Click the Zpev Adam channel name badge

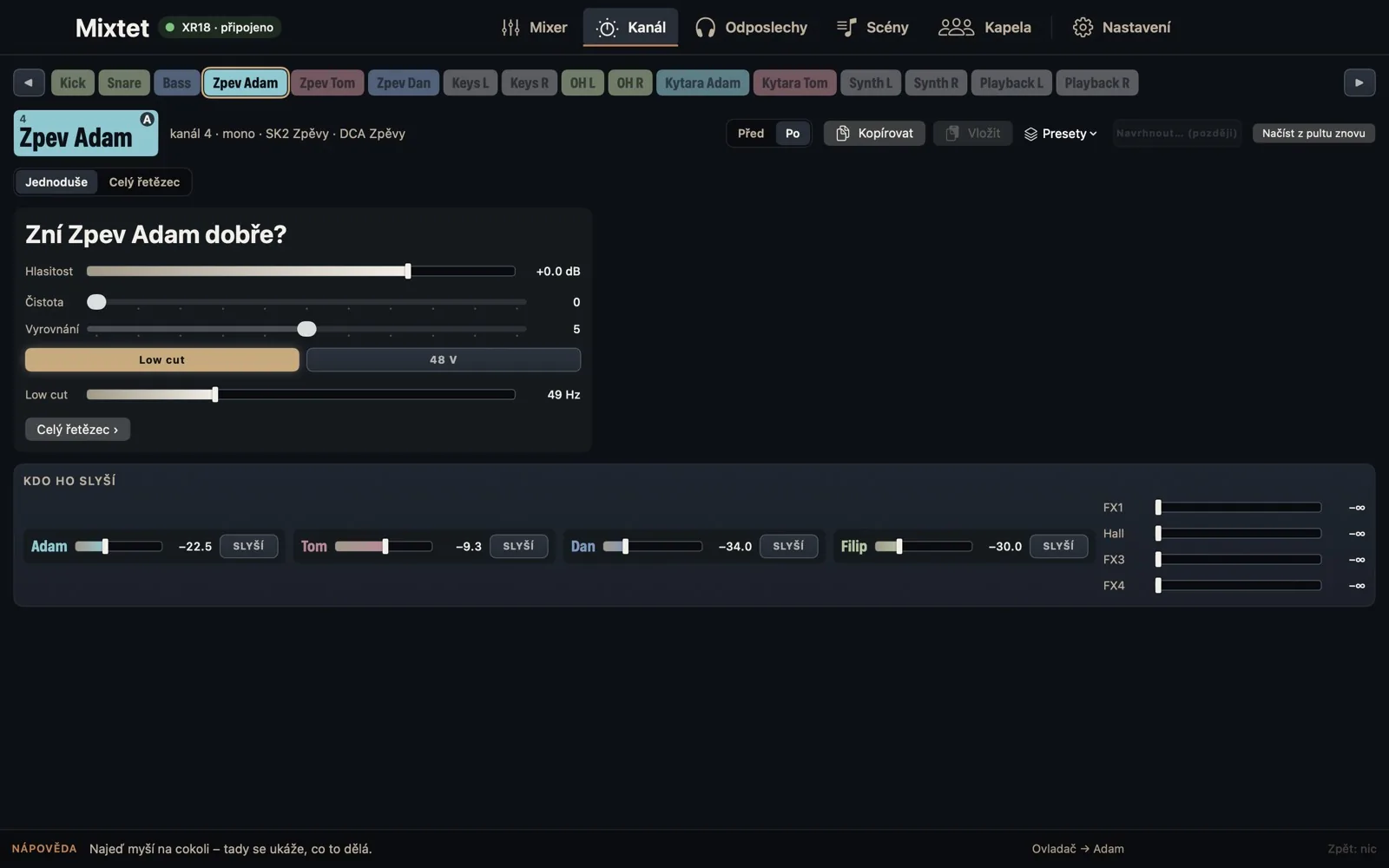tap(86, 133)
